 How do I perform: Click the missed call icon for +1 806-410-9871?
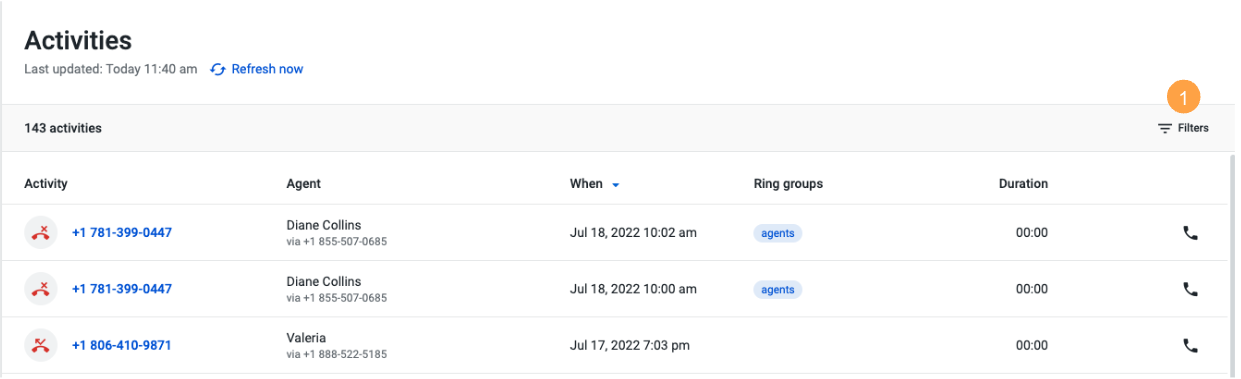(x=40, y=346)
